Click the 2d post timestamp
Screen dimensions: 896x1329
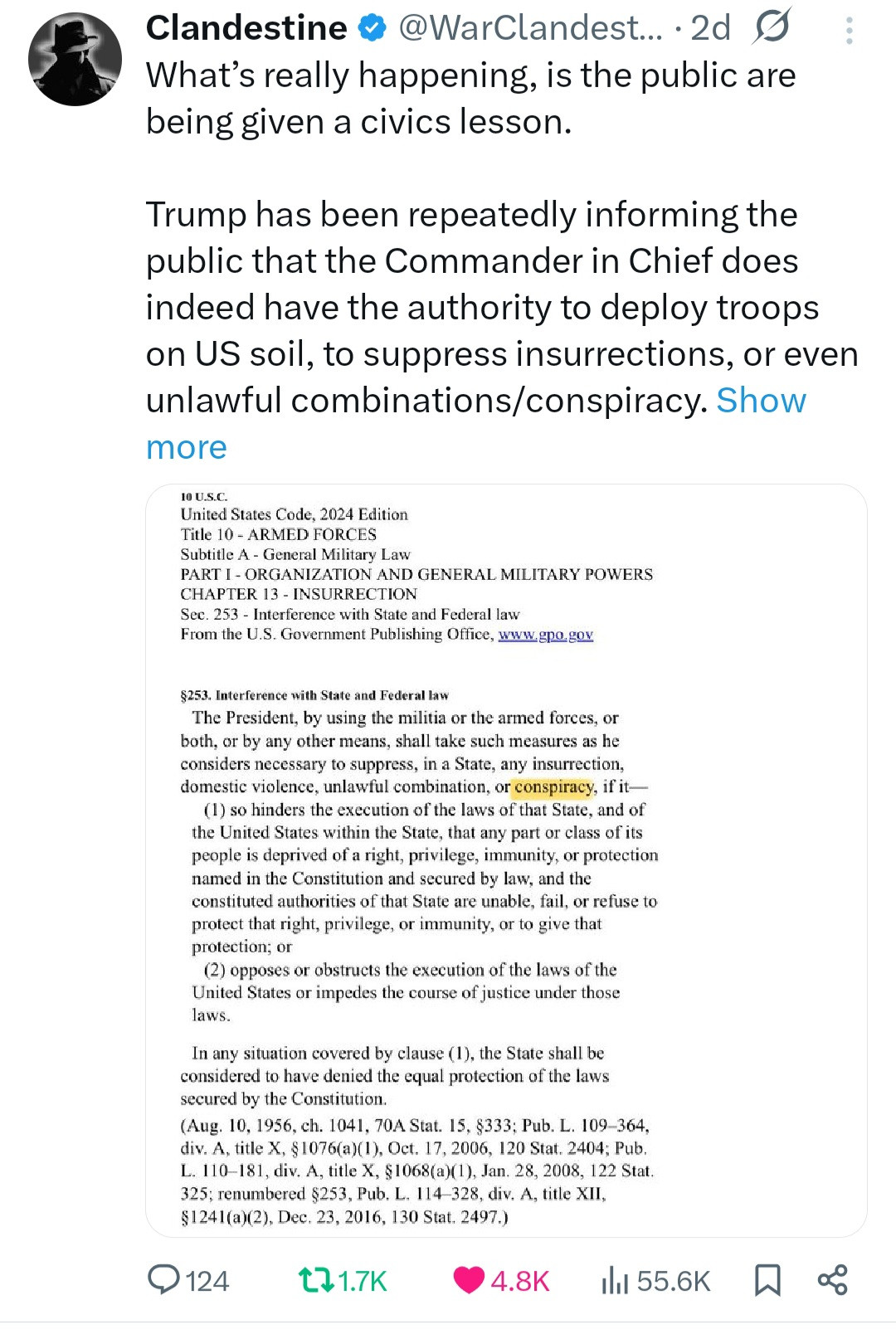[711, 28]
